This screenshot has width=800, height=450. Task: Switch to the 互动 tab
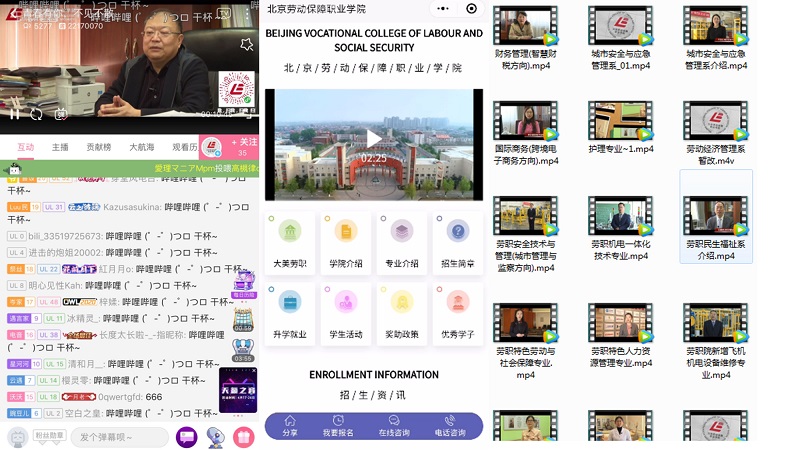(26, 147)
